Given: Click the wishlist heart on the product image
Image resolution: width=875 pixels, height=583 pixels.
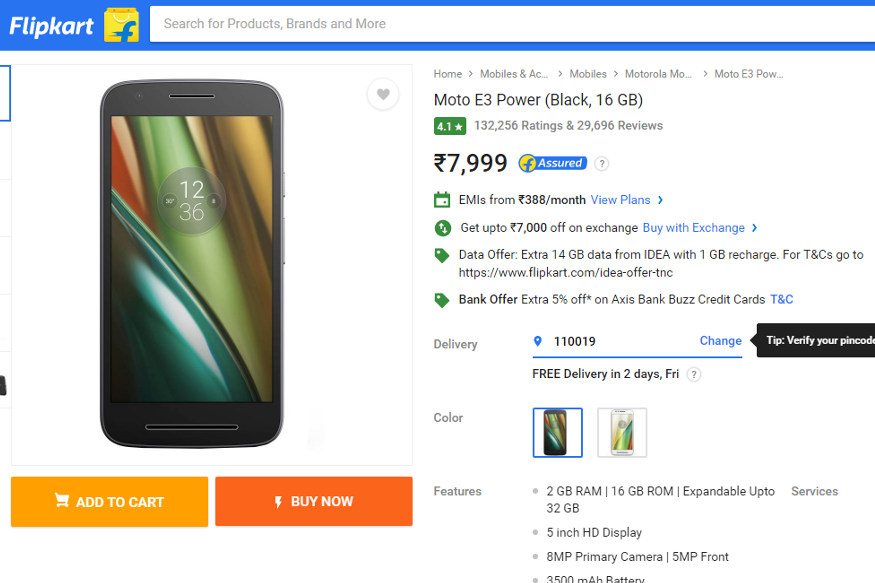Looking at the screenshot, I should coord(383,94).
